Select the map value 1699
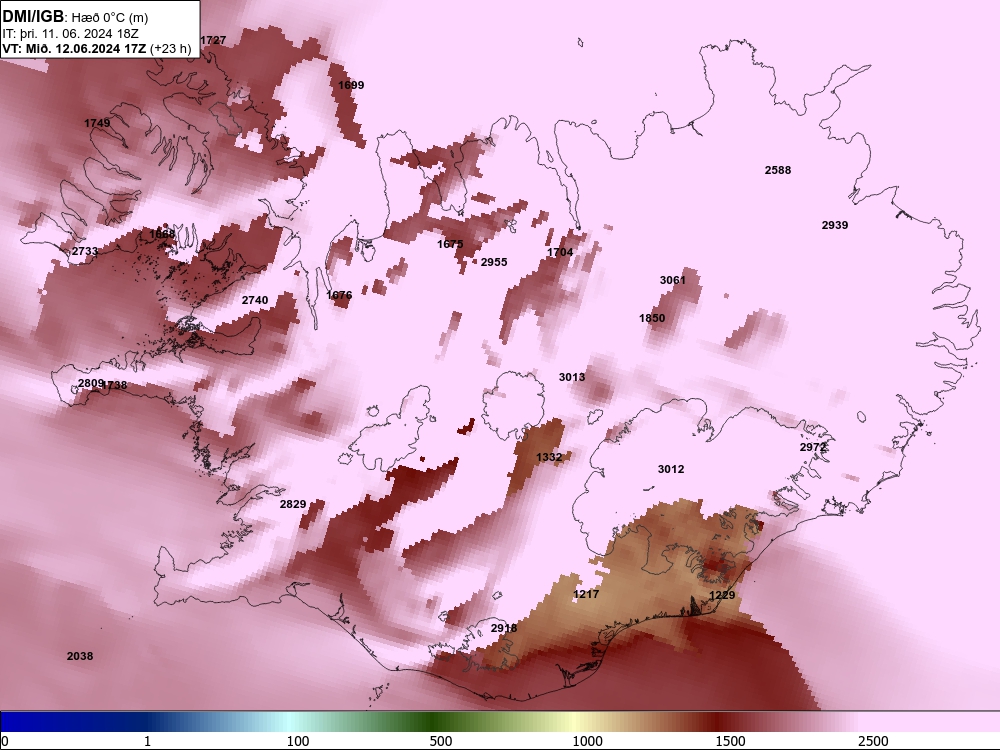The width and height of the screenshot is (1000, 750). pos(351,85)
